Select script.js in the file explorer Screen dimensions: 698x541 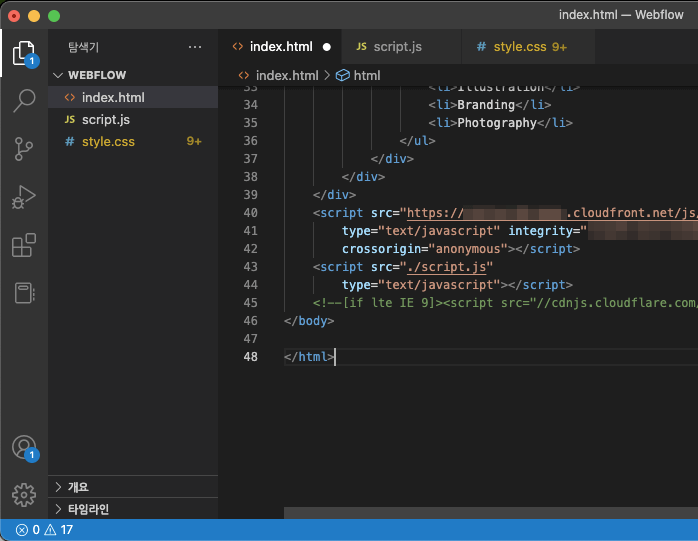point(134,119)
